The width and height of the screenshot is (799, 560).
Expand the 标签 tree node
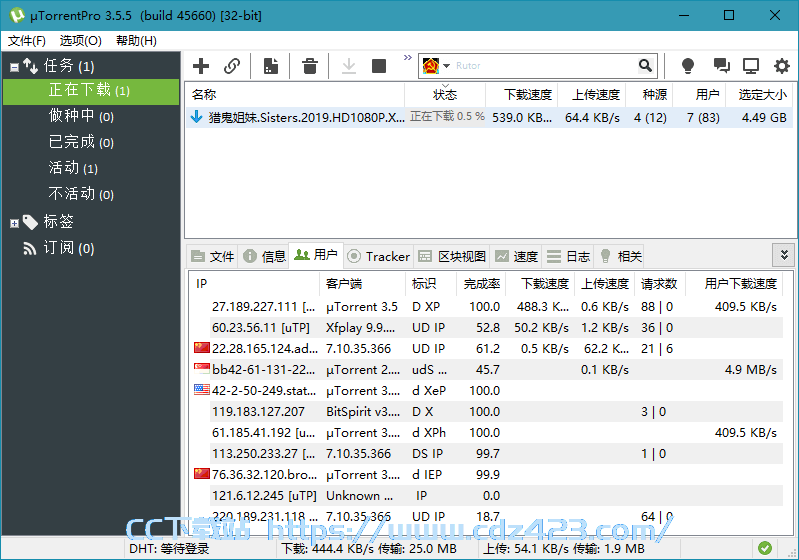pos(14,223)
